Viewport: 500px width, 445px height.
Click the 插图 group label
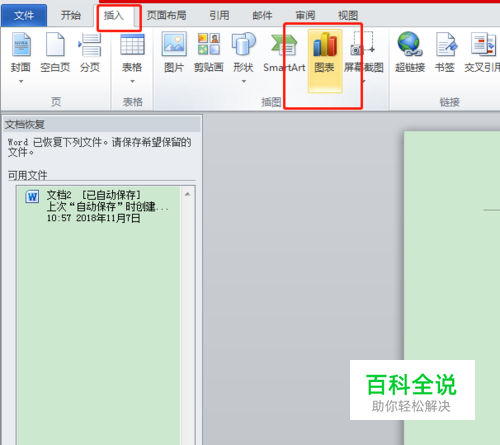(x=271, y=102)
